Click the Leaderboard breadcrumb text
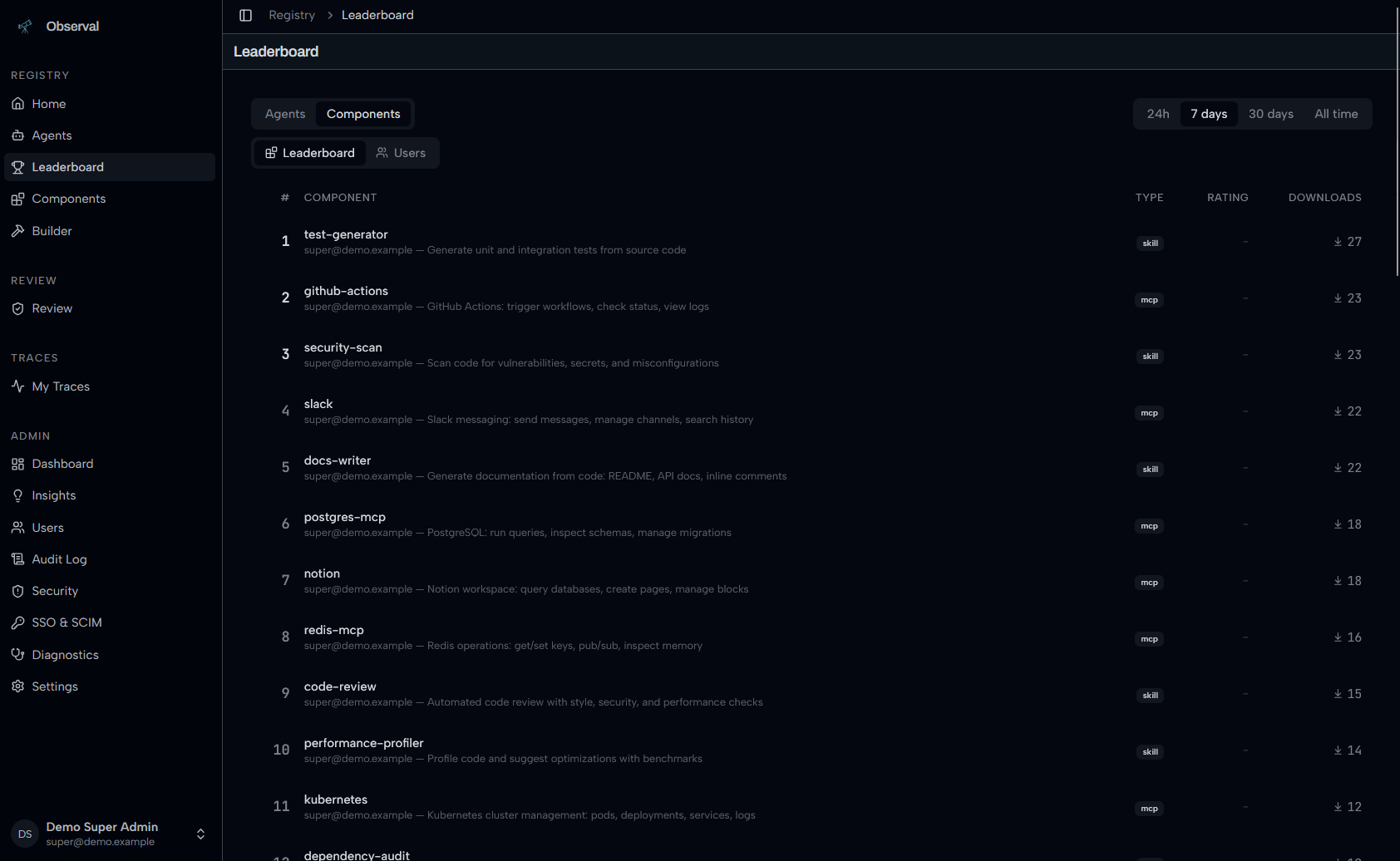 tap(377, 15)
